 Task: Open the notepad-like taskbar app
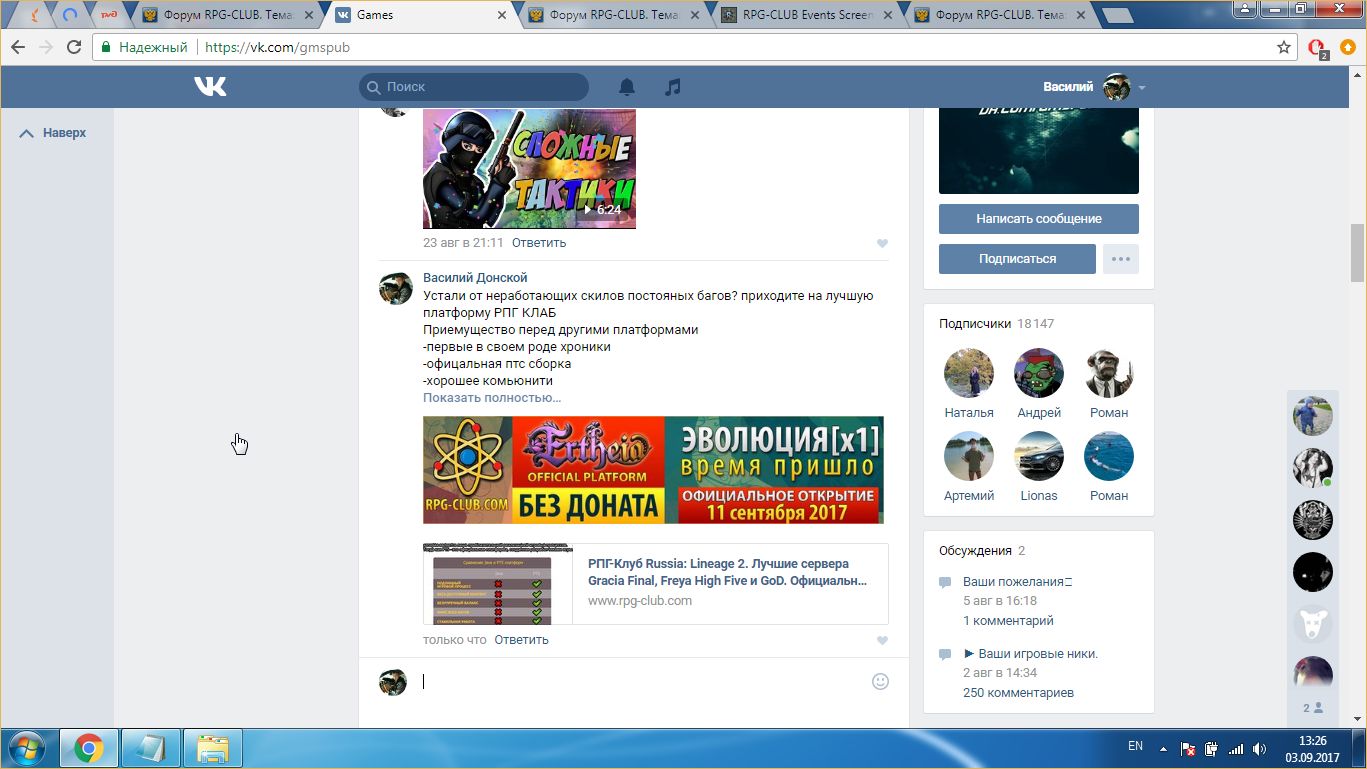(x=151, y=748)
